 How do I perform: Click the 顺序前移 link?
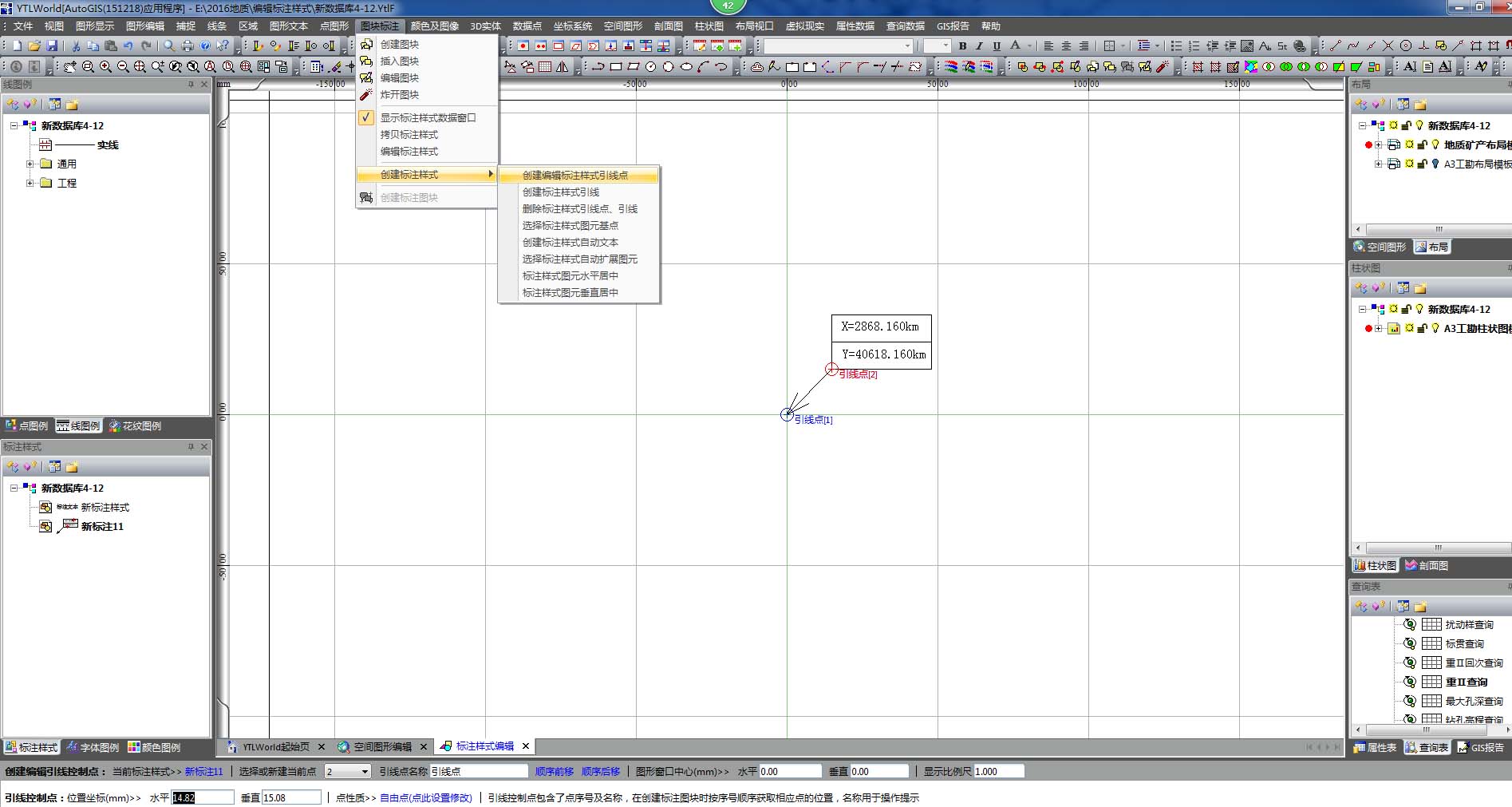555,772
